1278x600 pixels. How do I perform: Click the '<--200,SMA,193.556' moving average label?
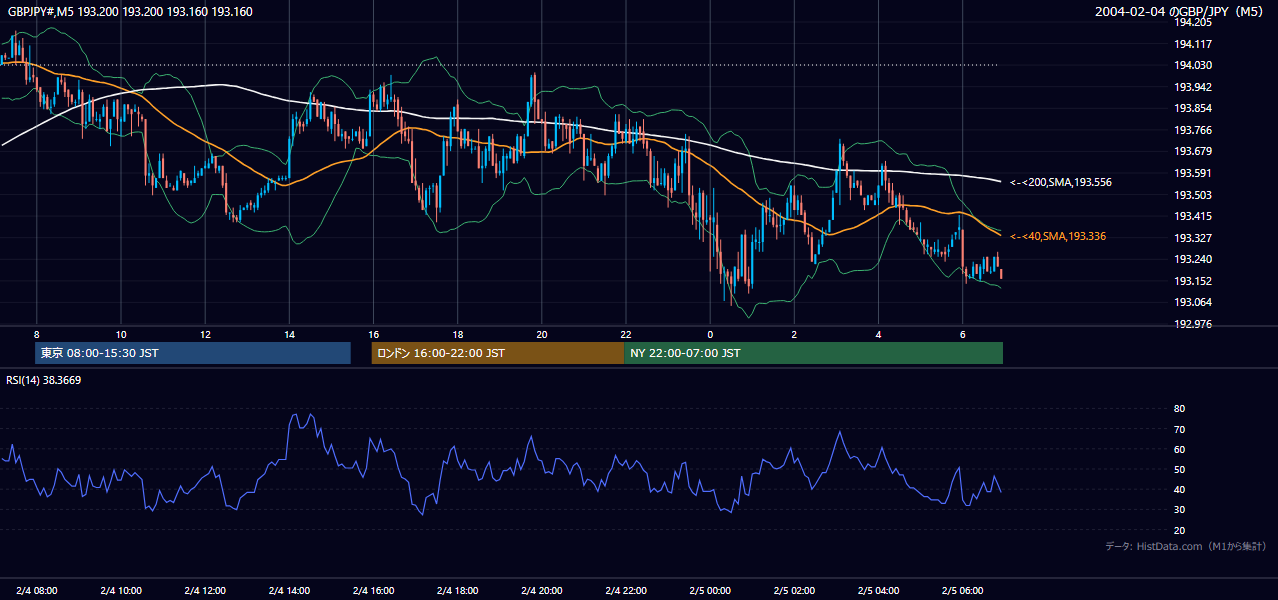[x=1060, y=182]
